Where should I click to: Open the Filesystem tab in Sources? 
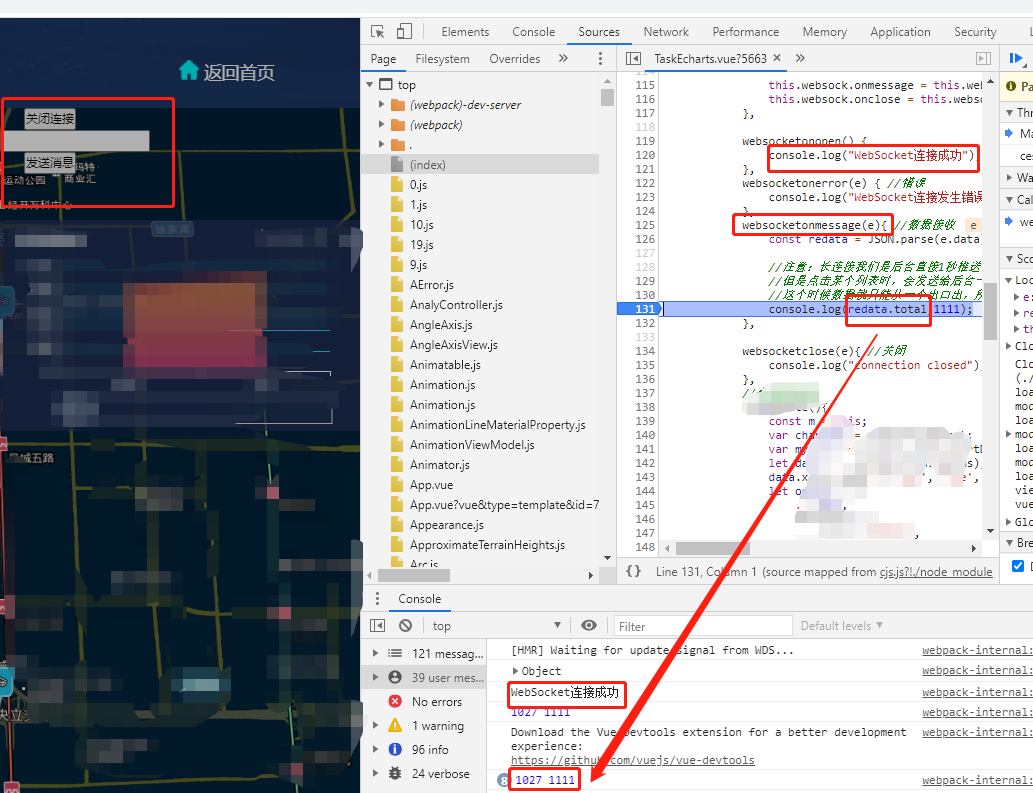(x=443, y=59)
